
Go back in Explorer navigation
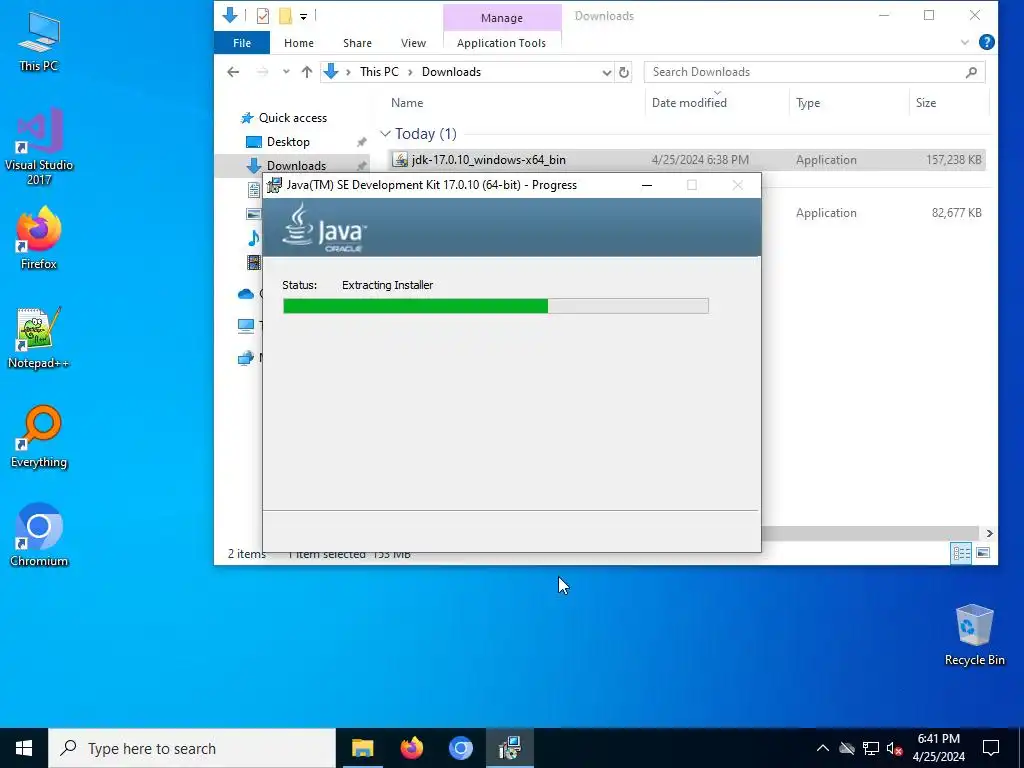click(x=233, y=72)
